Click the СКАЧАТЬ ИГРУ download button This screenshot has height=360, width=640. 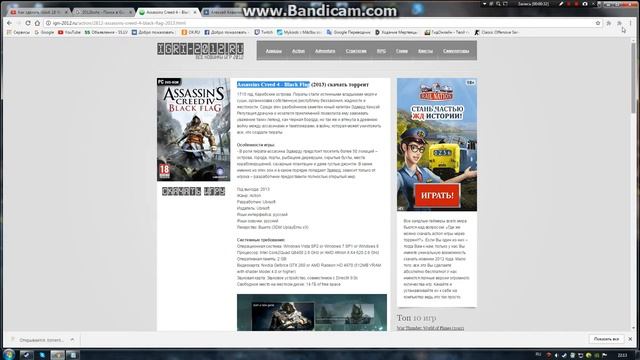pos(193,191)
